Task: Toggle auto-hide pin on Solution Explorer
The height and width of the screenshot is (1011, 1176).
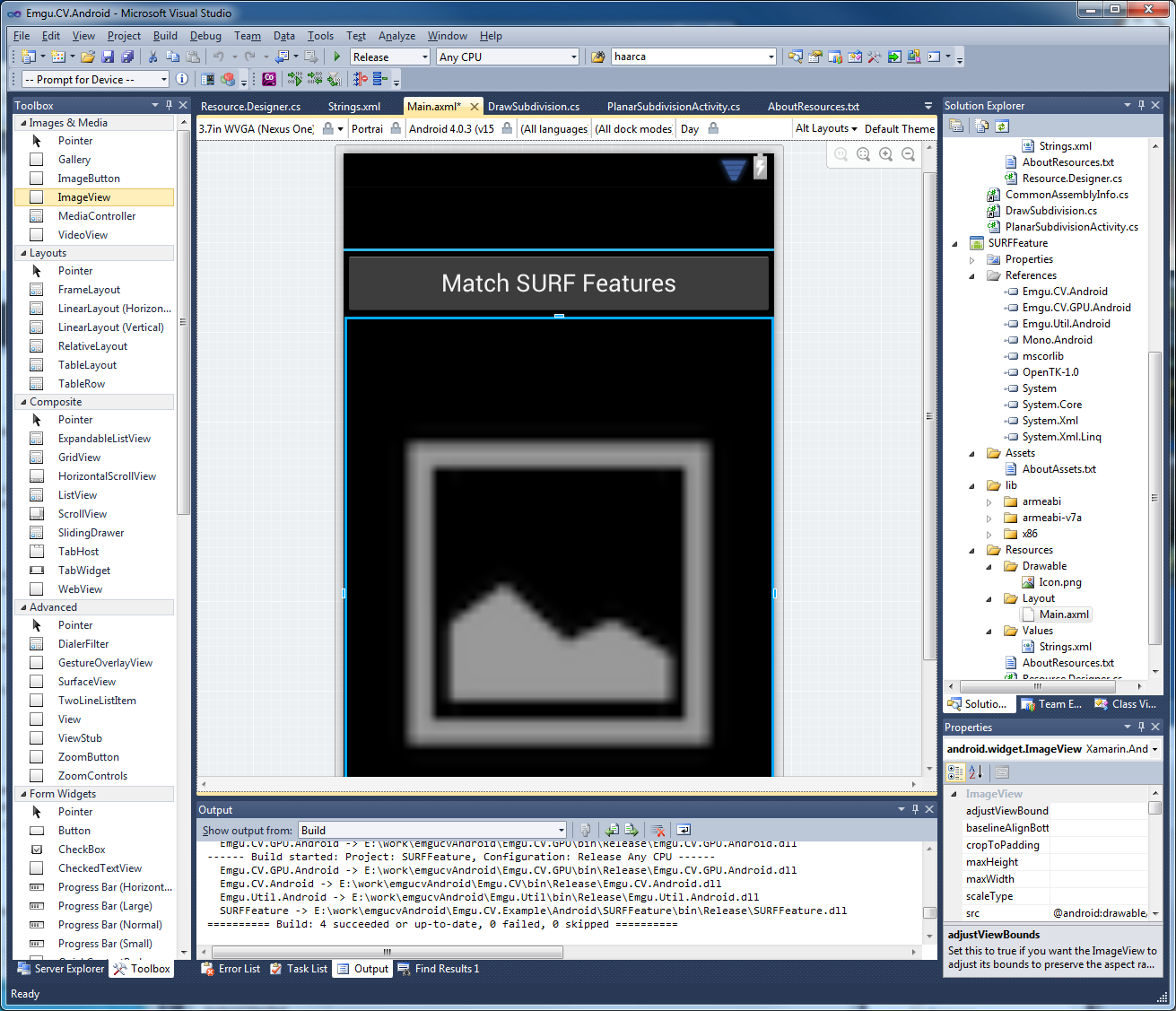Action: pos(1141,105)
